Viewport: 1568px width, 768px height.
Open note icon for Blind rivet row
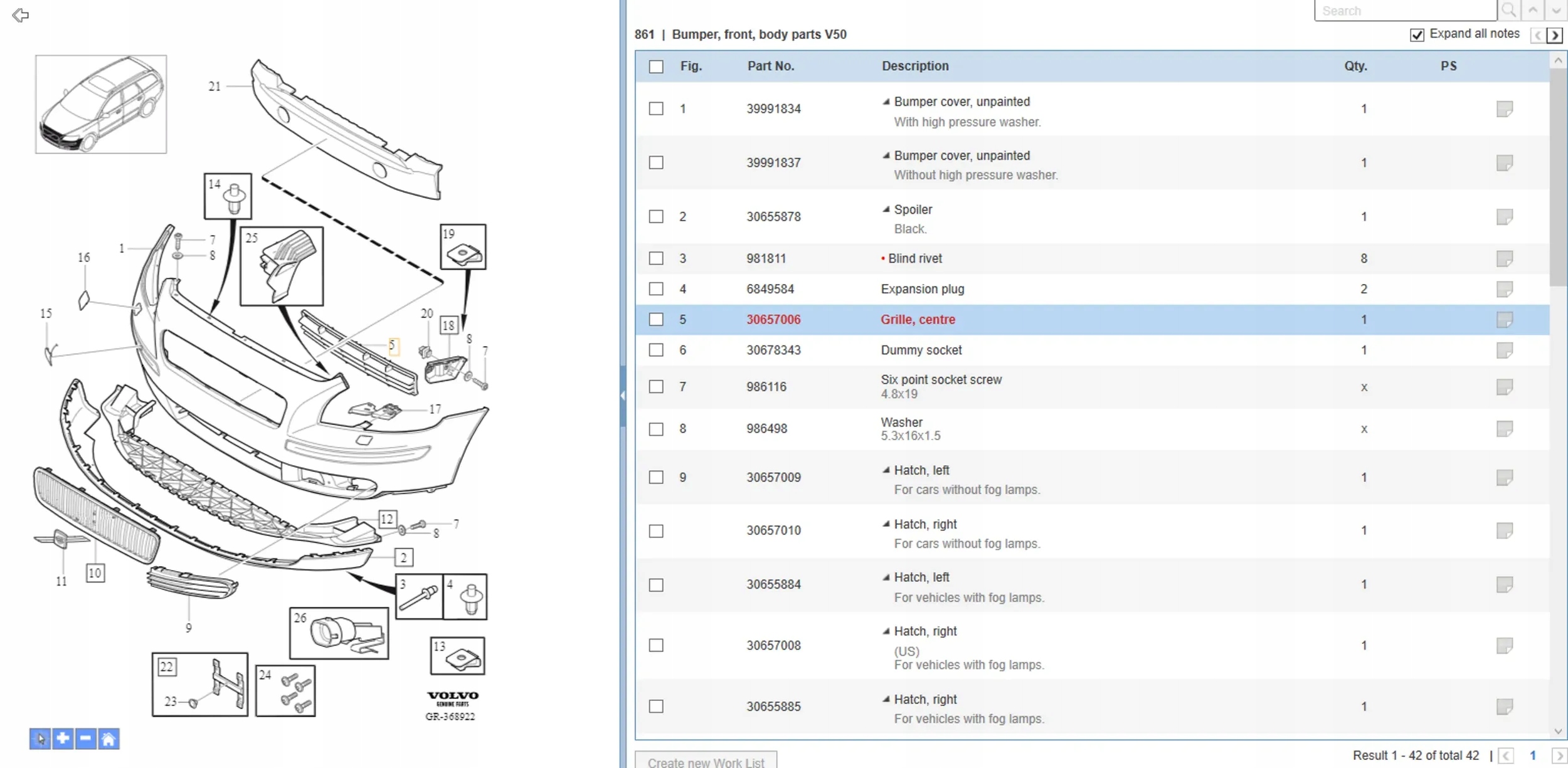tap(1504, 258)
